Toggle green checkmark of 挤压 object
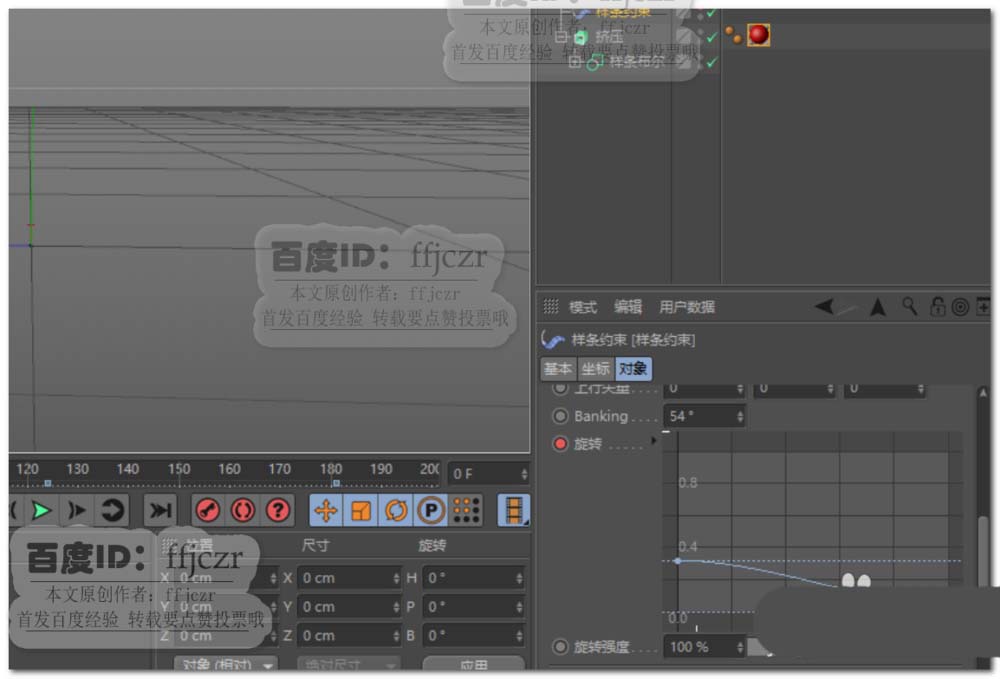 (712, 37)
